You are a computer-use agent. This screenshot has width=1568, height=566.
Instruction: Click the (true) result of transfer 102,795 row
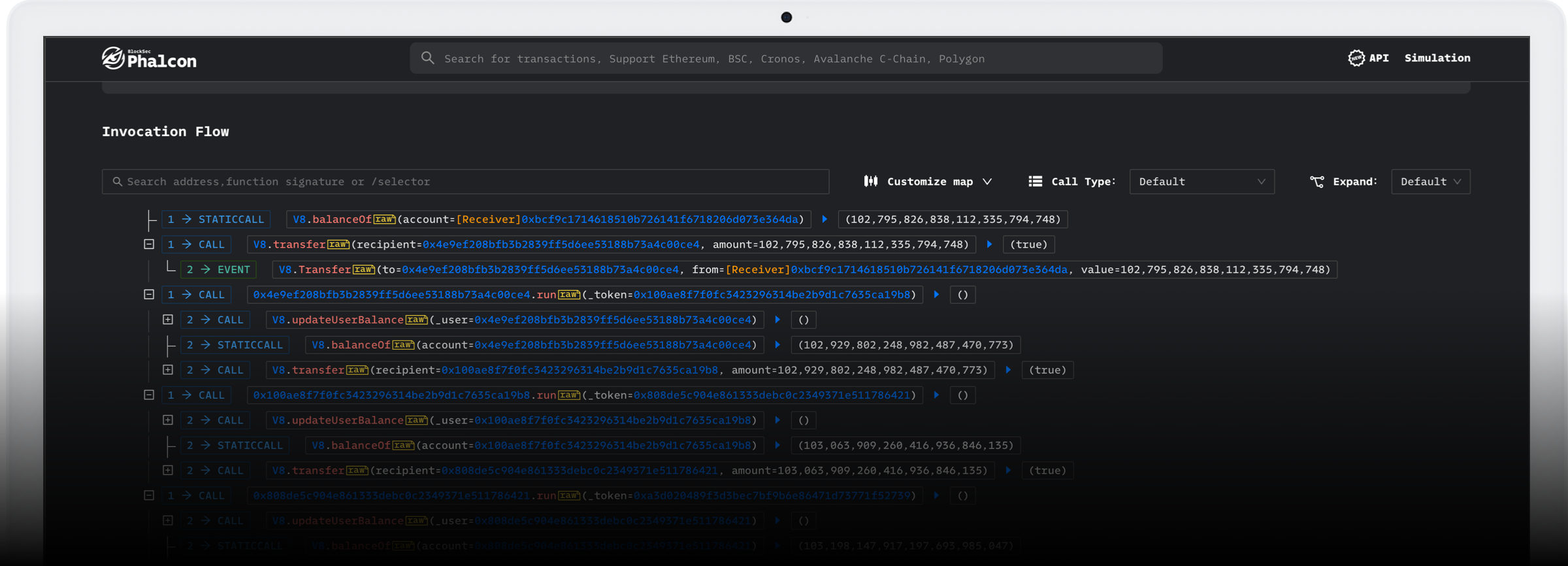1029,244
